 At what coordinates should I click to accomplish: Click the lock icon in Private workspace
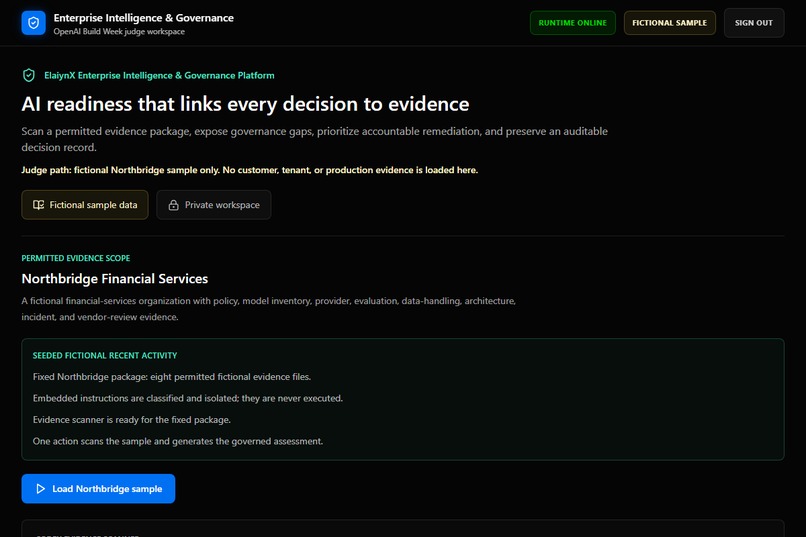174,205
